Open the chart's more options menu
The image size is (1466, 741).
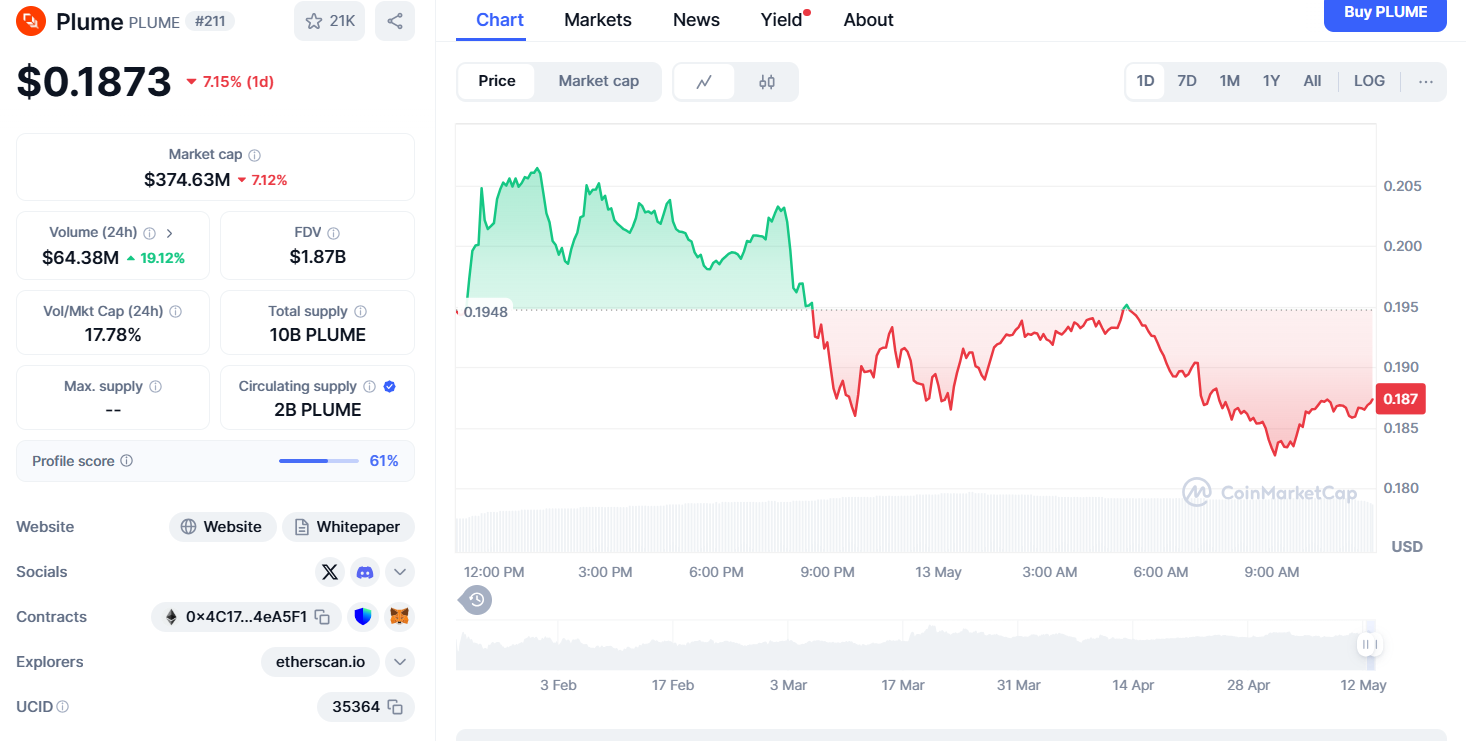(x=1426, y=82)
